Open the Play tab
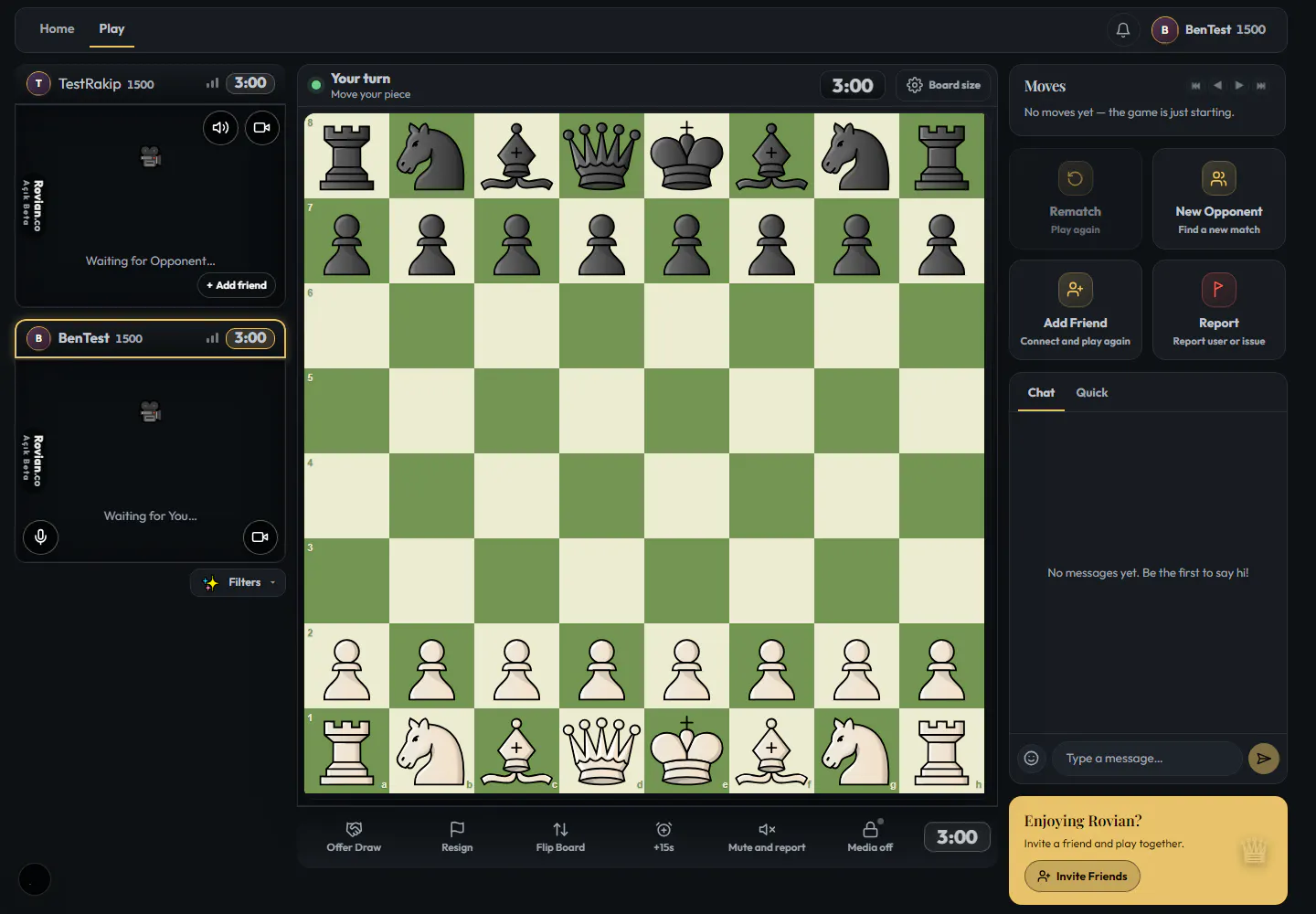 111,29
